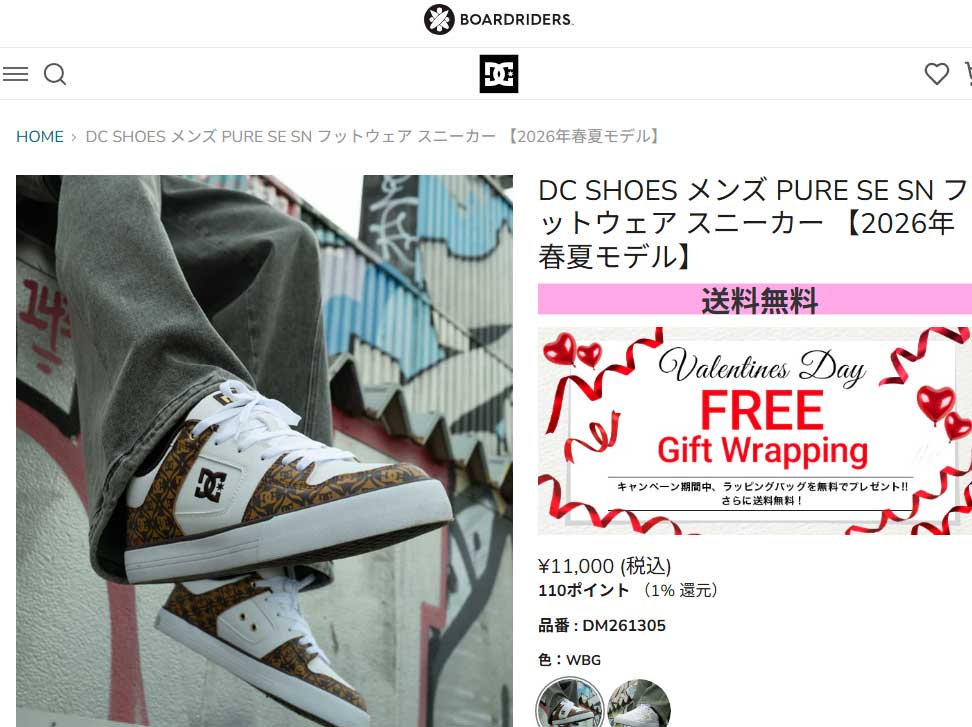Open the shopping cart icon
This screenshot has width=972, height=727.
968,74
